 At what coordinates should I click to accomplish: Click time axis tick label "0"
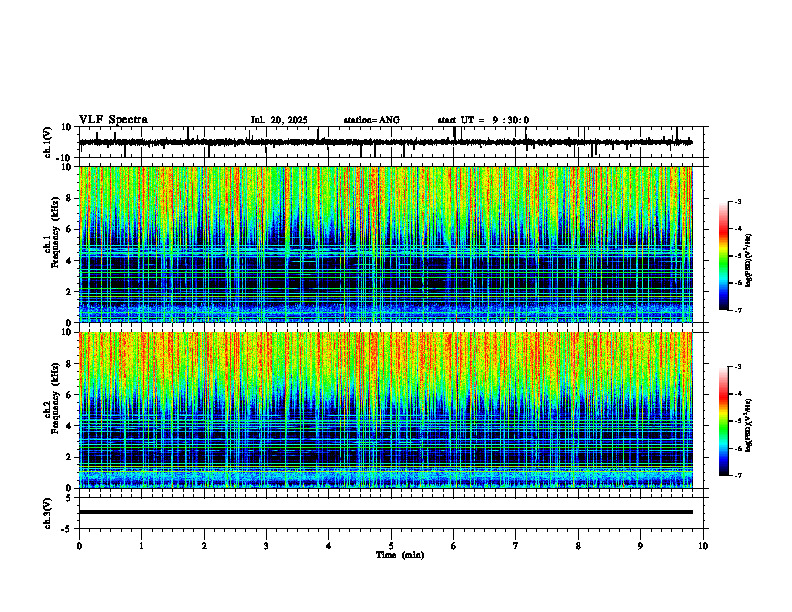(79, 546)
